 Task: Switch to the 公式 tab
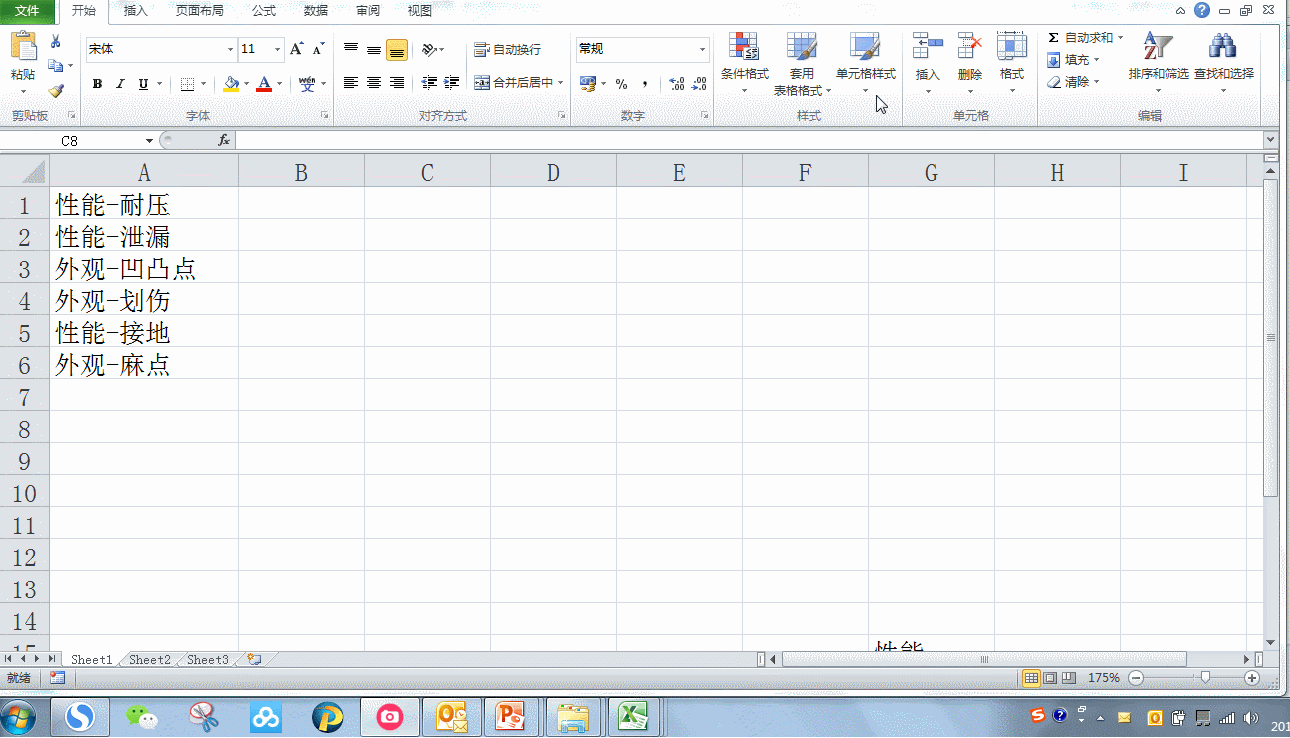point(264,11)
